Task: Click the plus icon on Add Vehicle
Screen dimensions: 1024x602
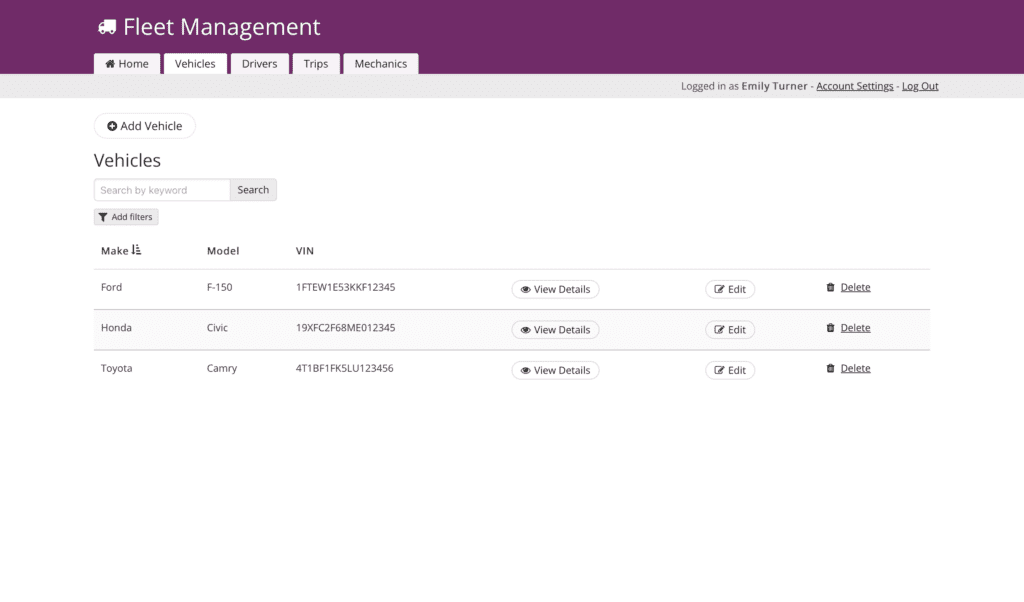Action: point(112,127)
